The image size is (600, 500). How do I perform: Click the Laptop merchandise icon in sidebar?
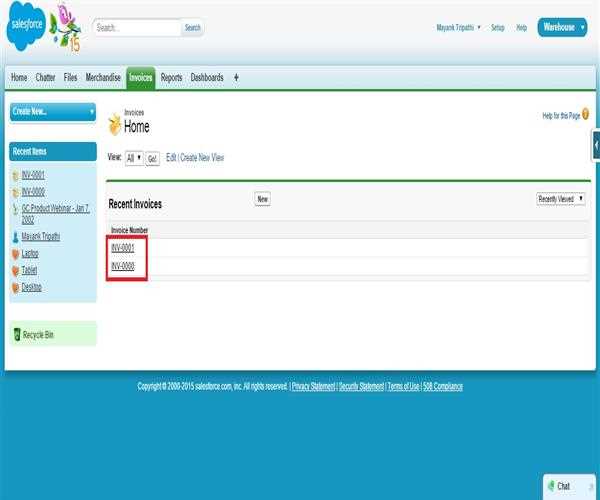(15, 254)
